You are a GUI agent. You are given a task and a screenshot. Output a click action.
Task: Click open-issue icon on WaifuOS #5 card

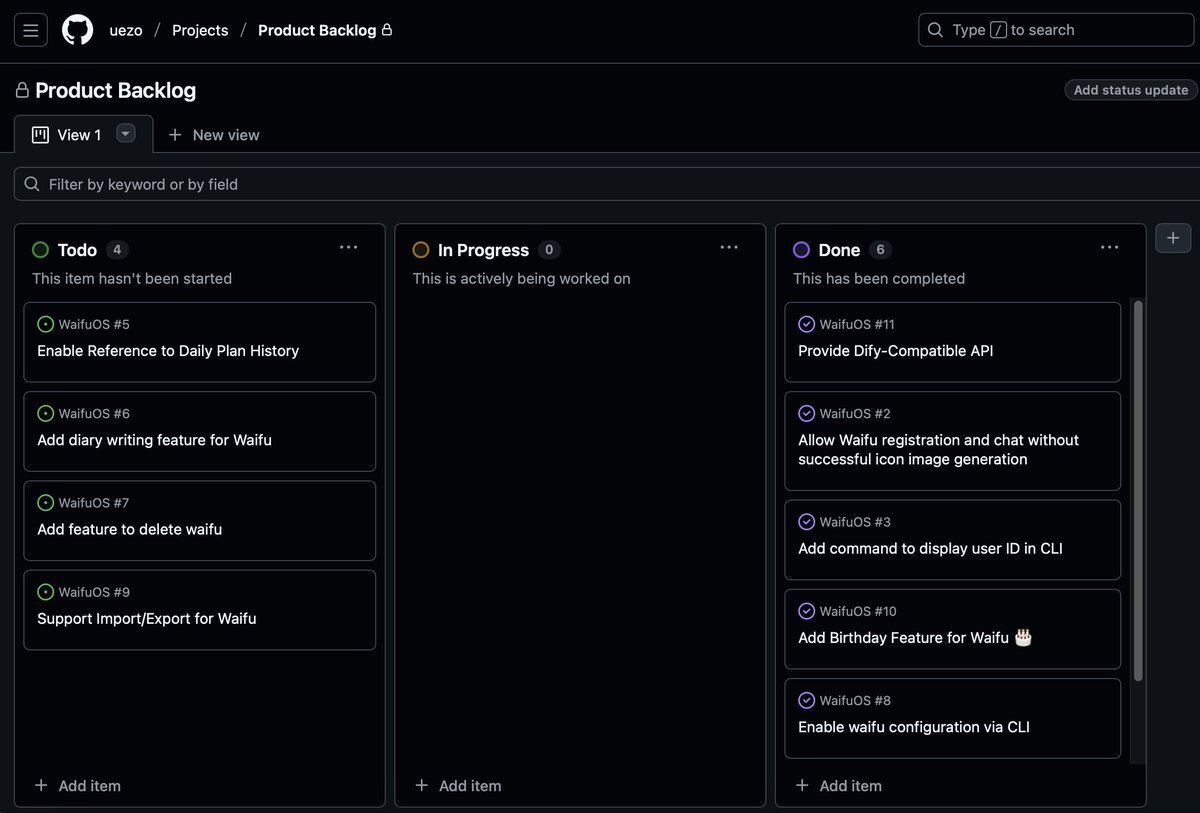(45, 324)
